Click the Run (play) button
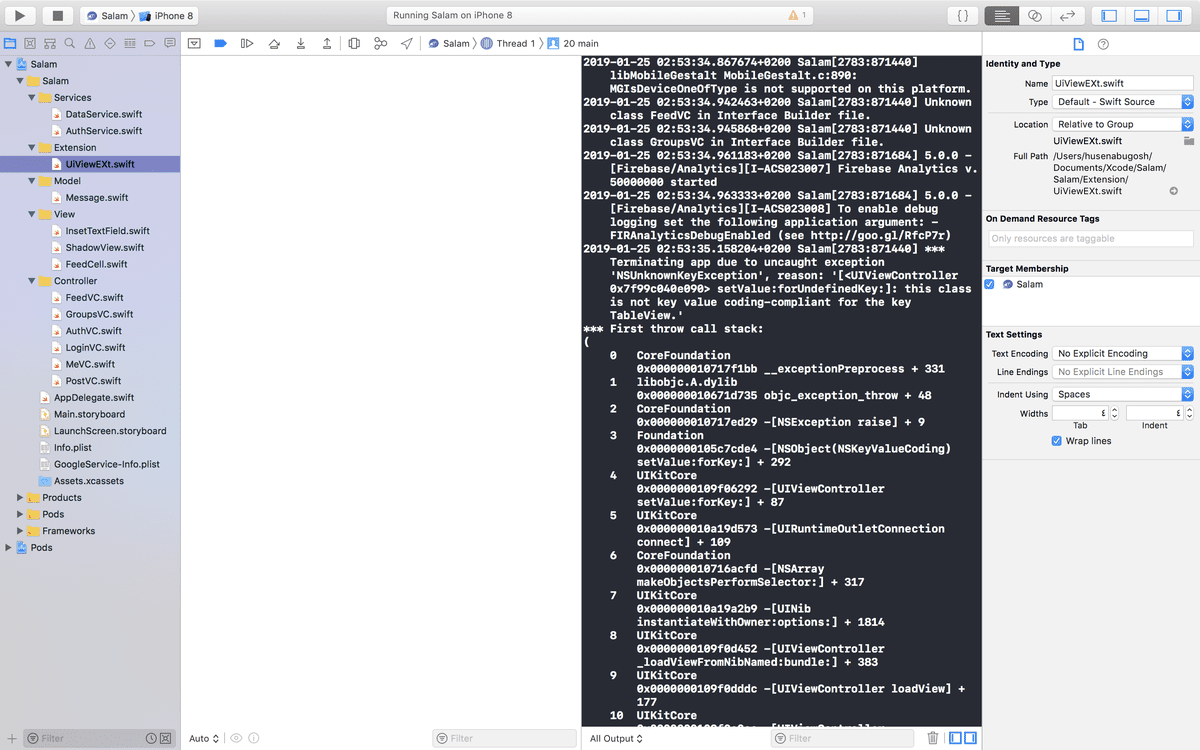 [20, 15]
